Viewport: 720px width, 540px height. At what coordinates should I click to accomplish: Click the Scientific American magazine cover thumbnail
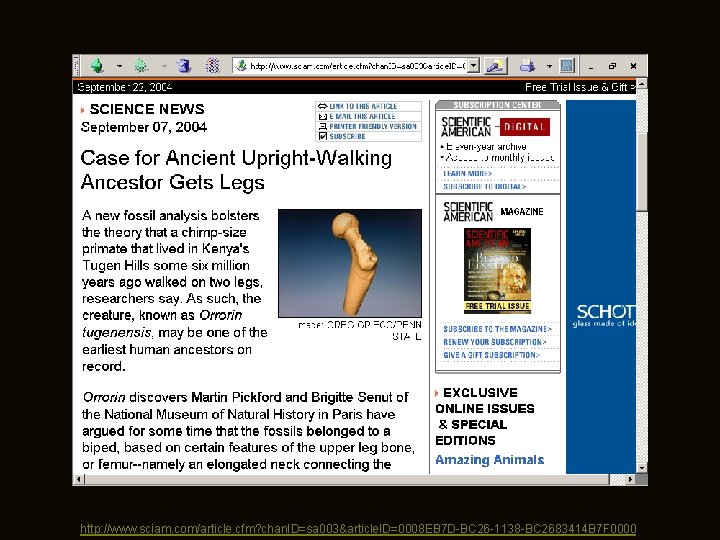coord(497,271)
